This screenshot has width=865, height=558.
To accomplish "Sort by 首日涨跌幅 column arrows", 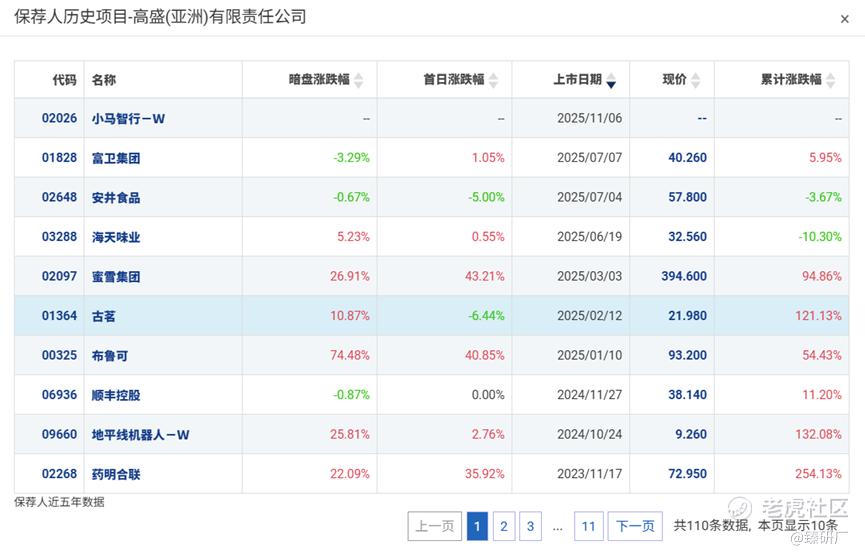I will [493, 81].
